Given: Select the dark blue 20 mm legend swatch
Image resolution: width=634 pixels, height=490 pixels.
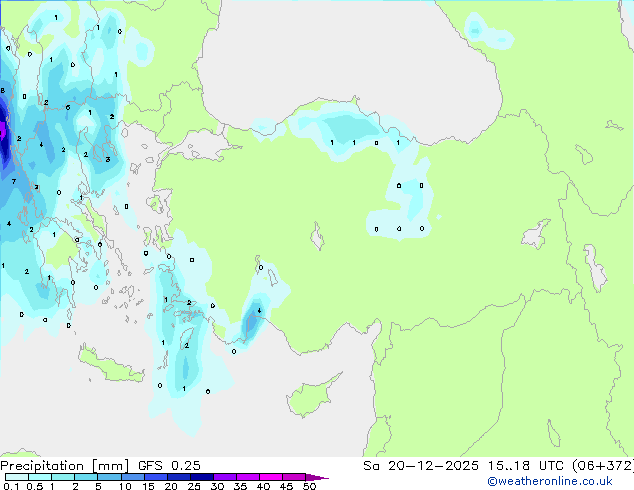Looking at the screenshot, I should (182, 478).
